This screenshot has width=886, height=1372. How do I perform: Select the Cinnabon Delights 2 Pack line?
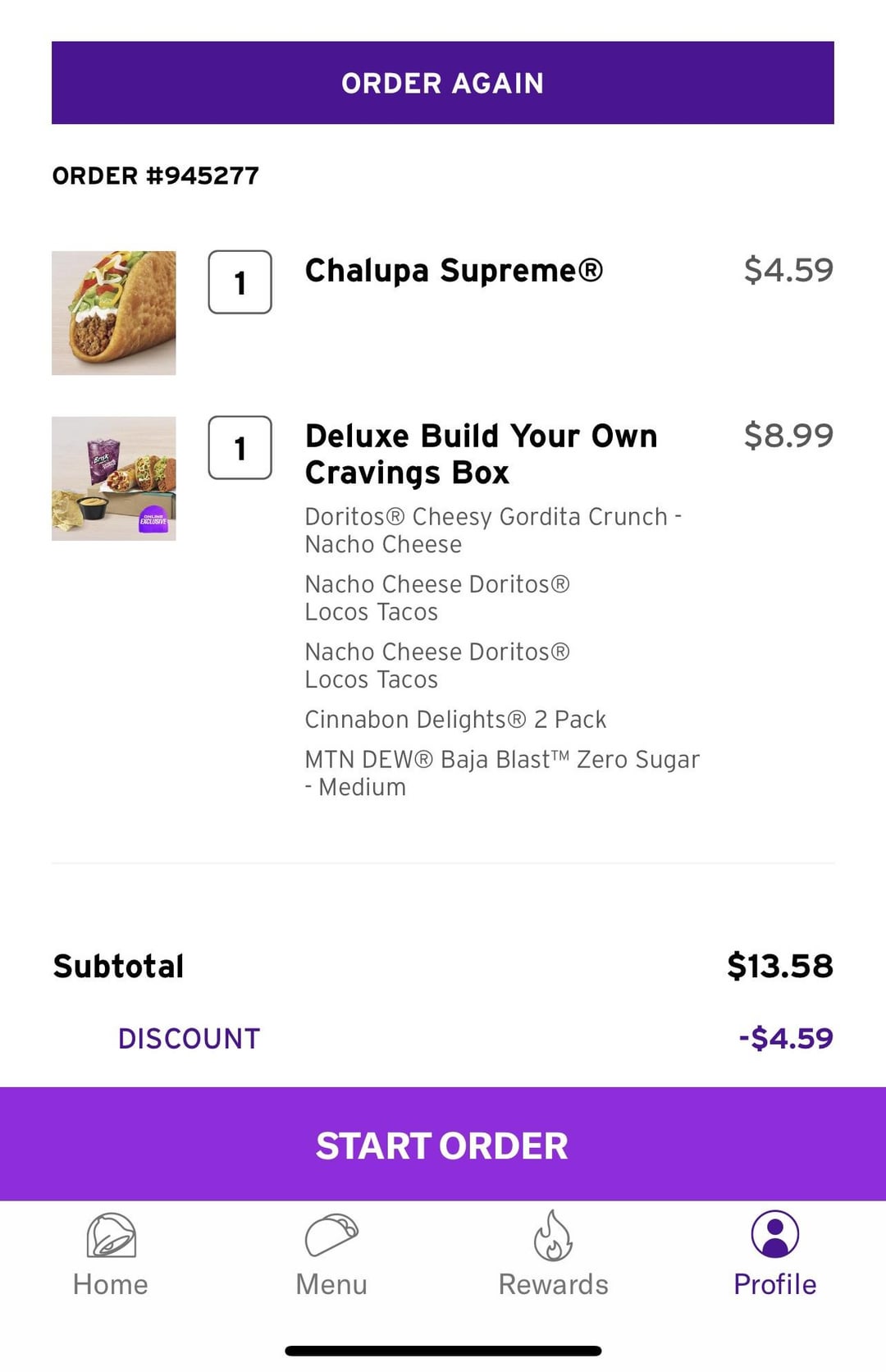click(x=455, y=720)
